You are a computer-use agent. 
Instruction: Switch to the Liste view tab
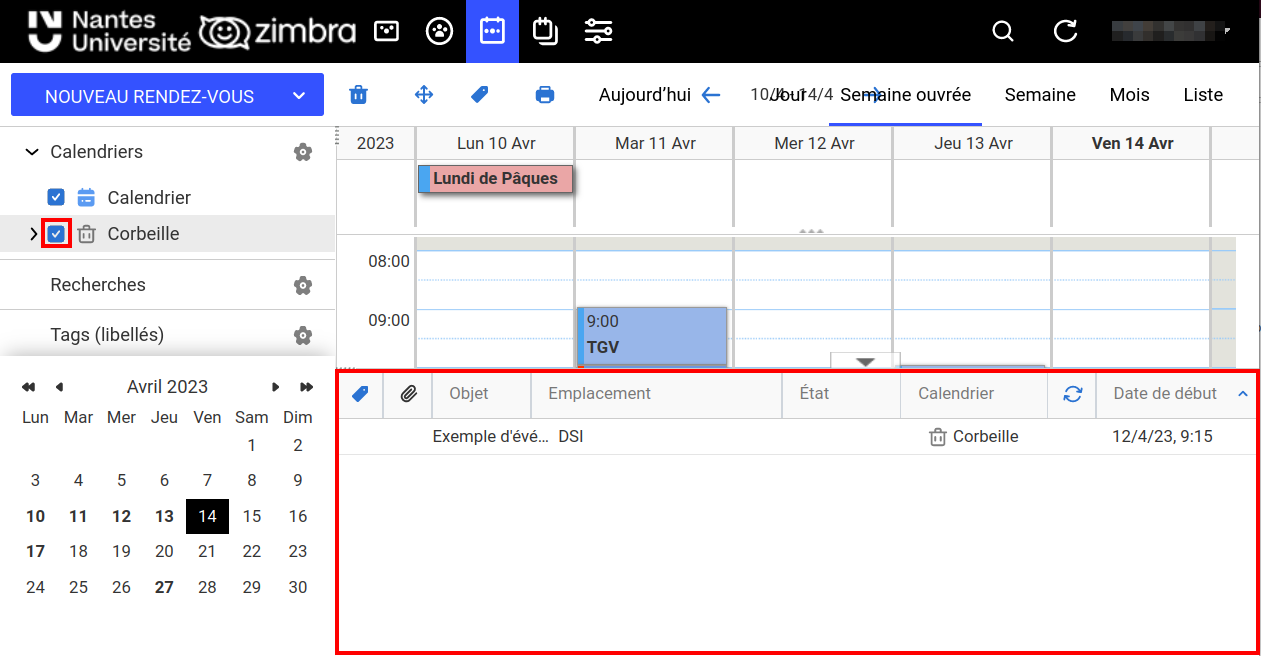1202,94
